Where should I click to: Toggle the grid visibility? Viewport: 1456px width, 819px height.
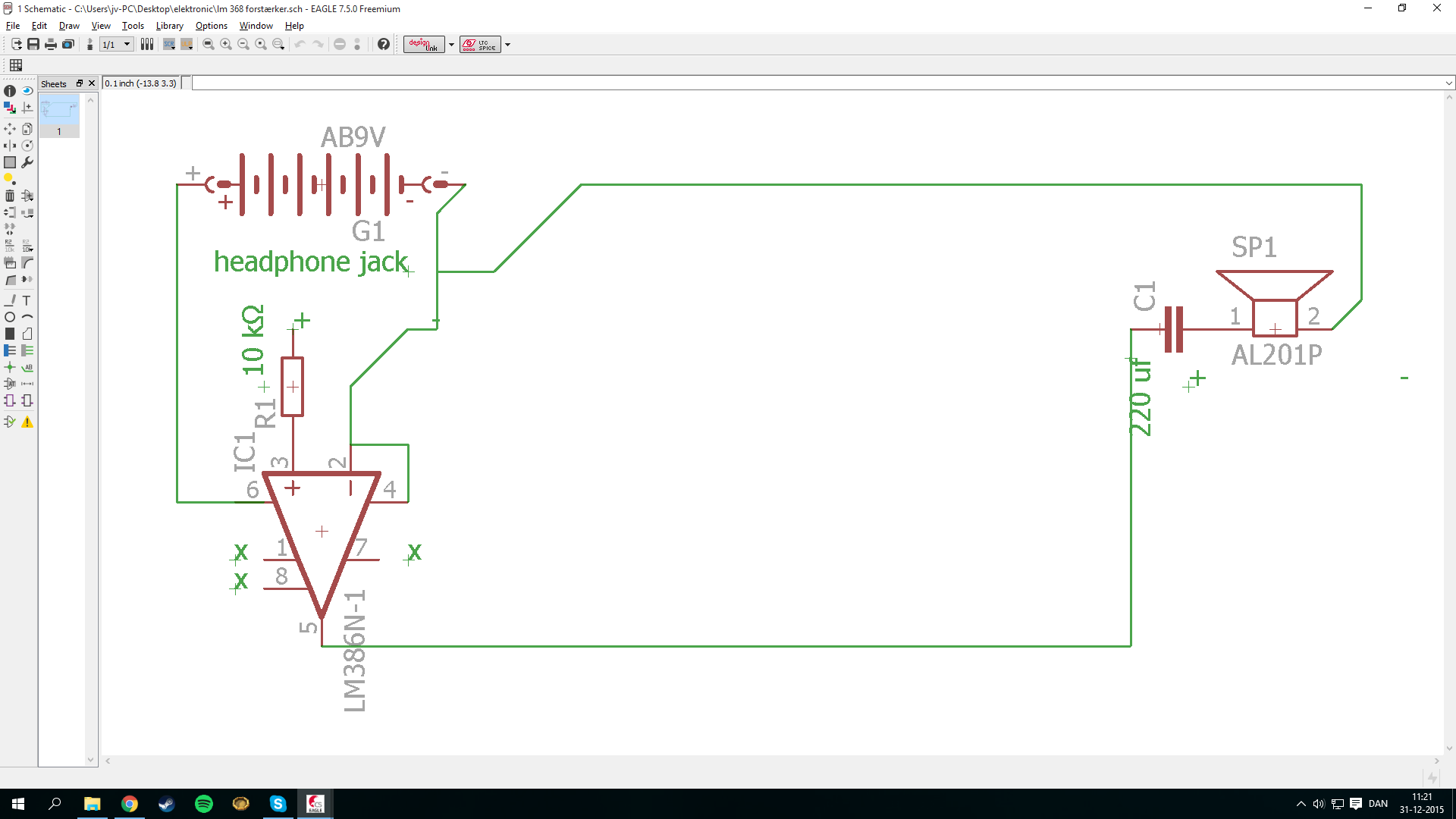click(x=16, y=65)
